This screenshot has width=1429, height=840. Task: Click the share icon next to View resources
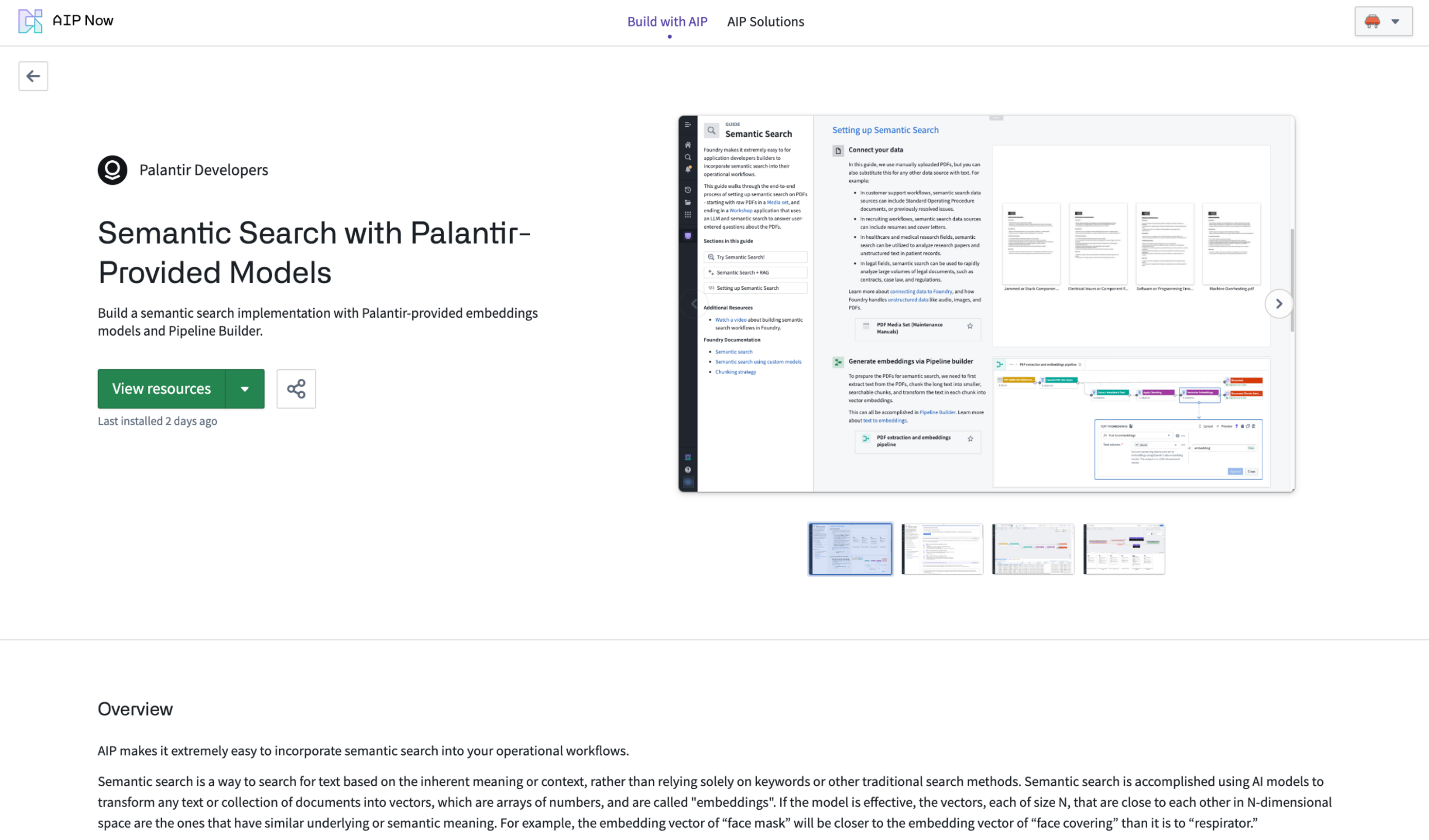[296, 389]
